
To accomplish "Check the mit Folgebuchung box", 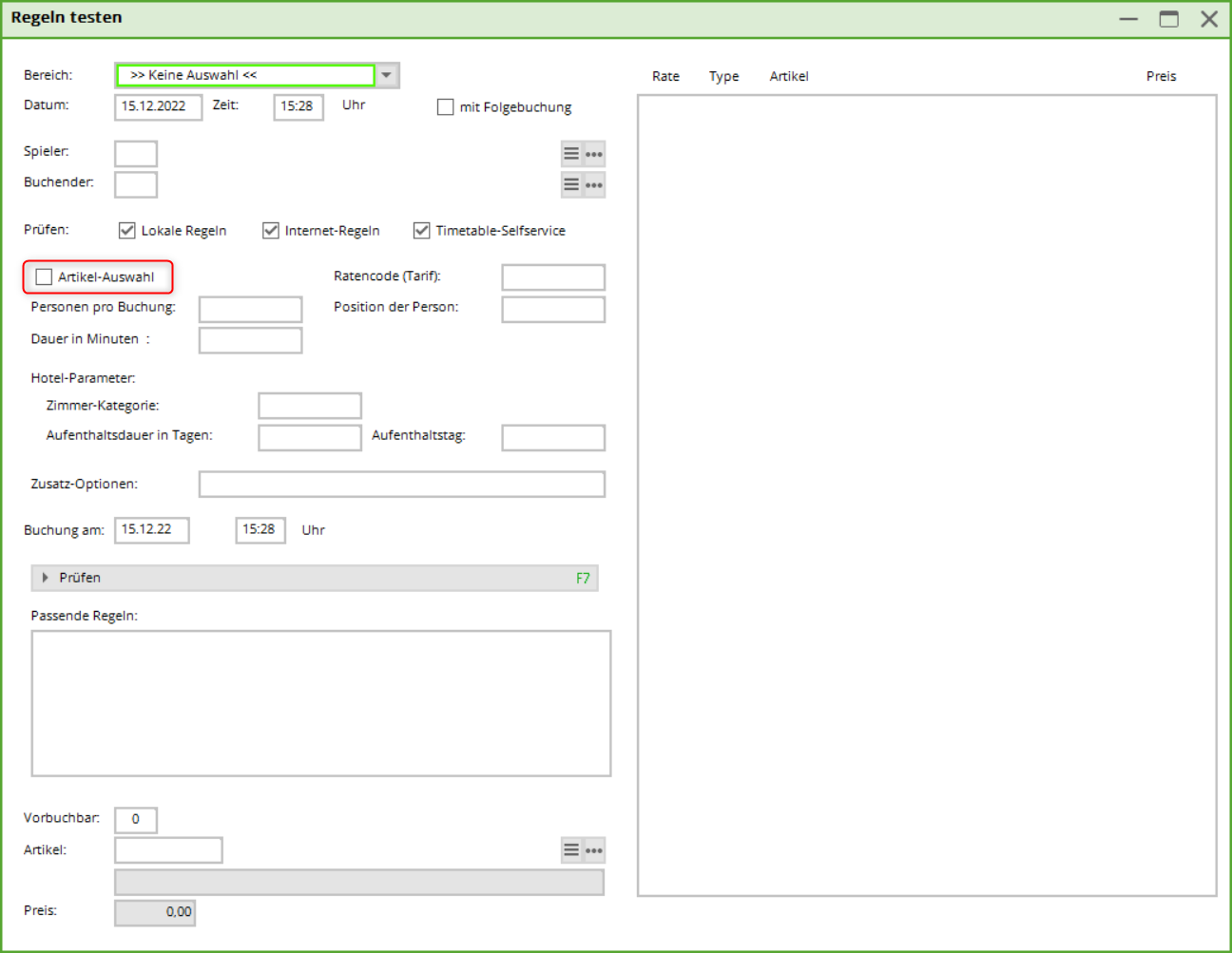I will 446,107.
